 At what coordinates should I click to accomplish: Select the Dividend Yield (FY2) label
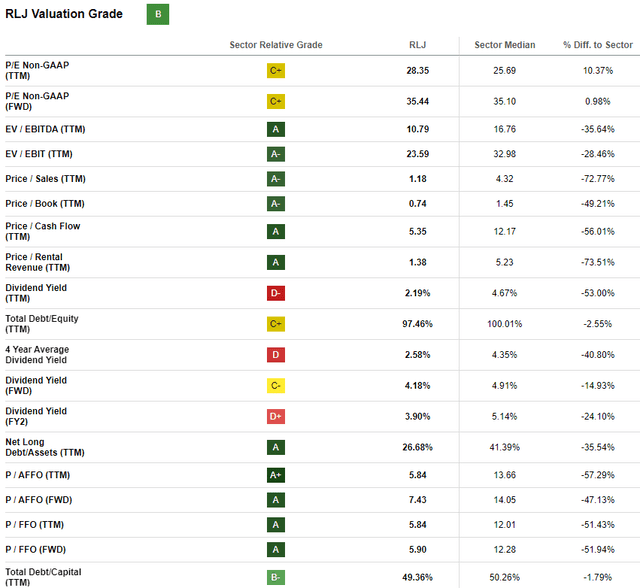pos(36,417)
